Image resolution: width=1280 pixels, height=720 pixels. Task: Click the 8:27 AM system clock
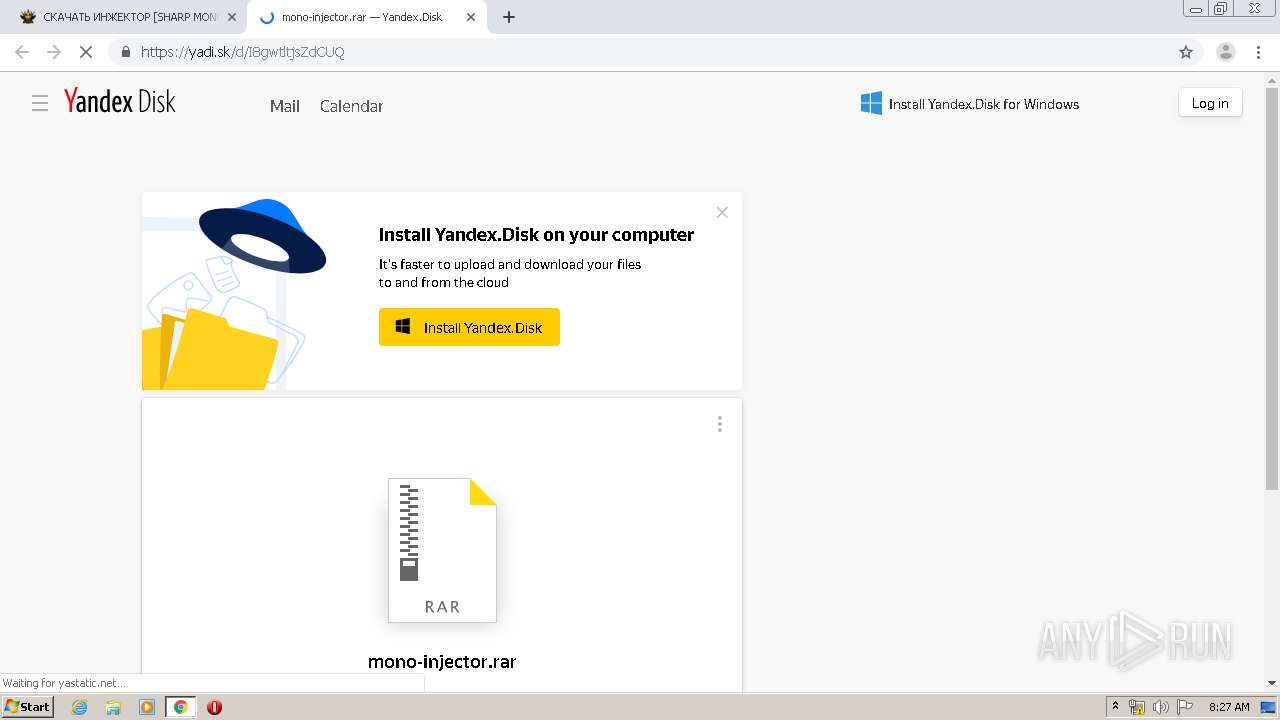point(1229,707)
